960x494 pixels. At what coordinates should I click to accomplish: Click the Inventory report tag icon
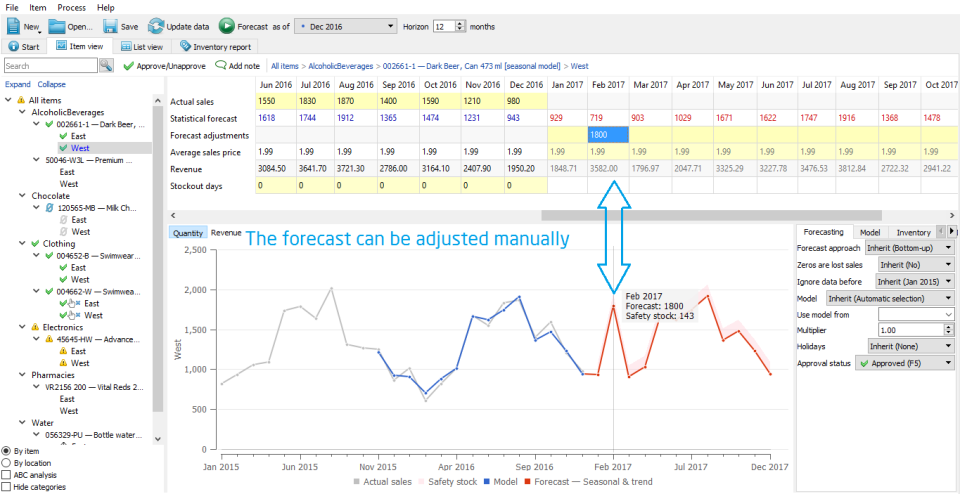click(185, 46)
